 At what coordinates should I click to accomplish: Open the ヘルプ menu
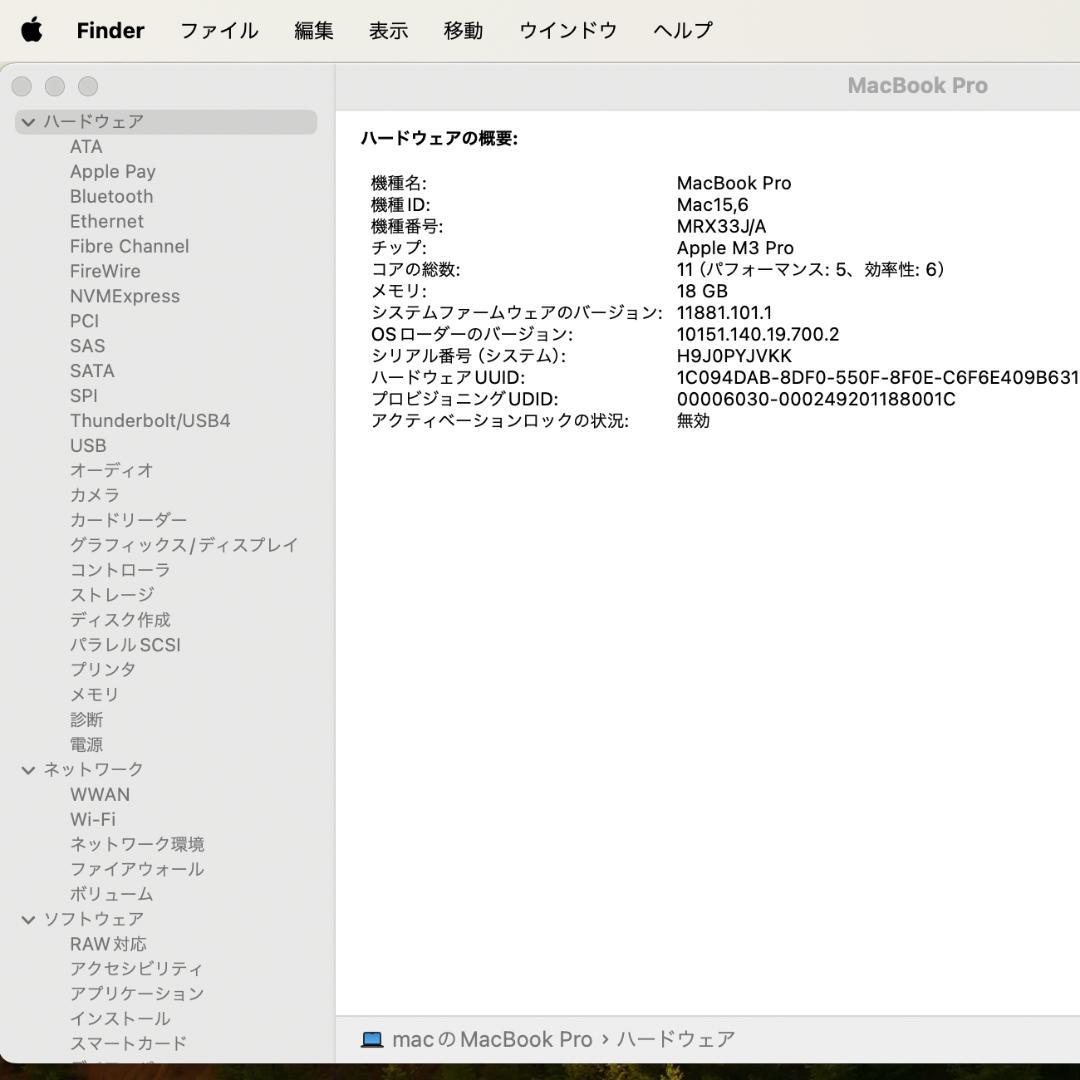coord(683,30)
